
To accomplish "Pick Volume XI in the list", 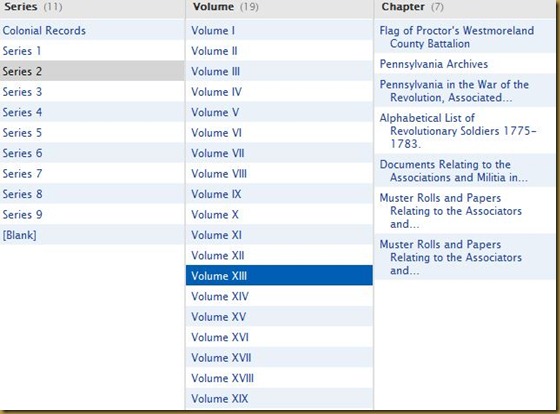I will coord(279,235).
